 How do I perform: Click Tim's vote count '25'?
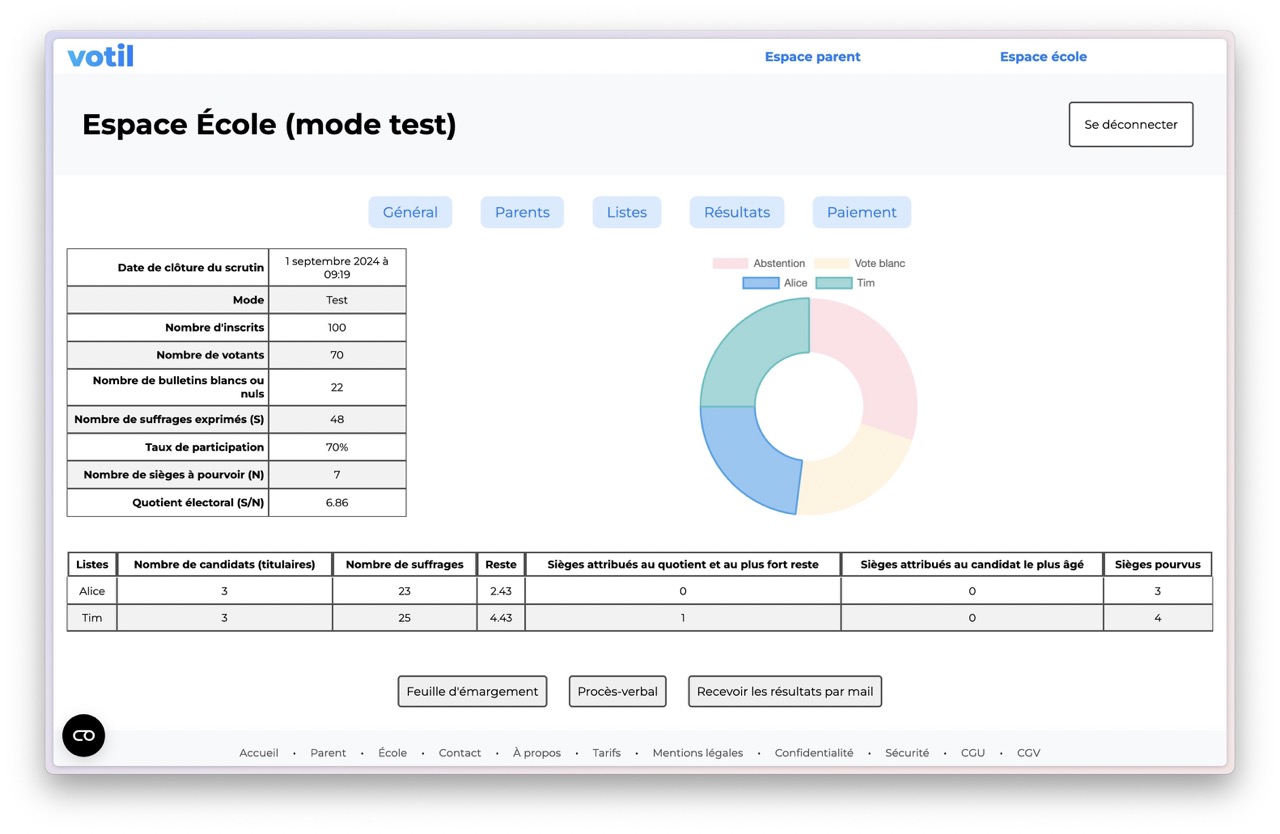(x=404, y=618)
